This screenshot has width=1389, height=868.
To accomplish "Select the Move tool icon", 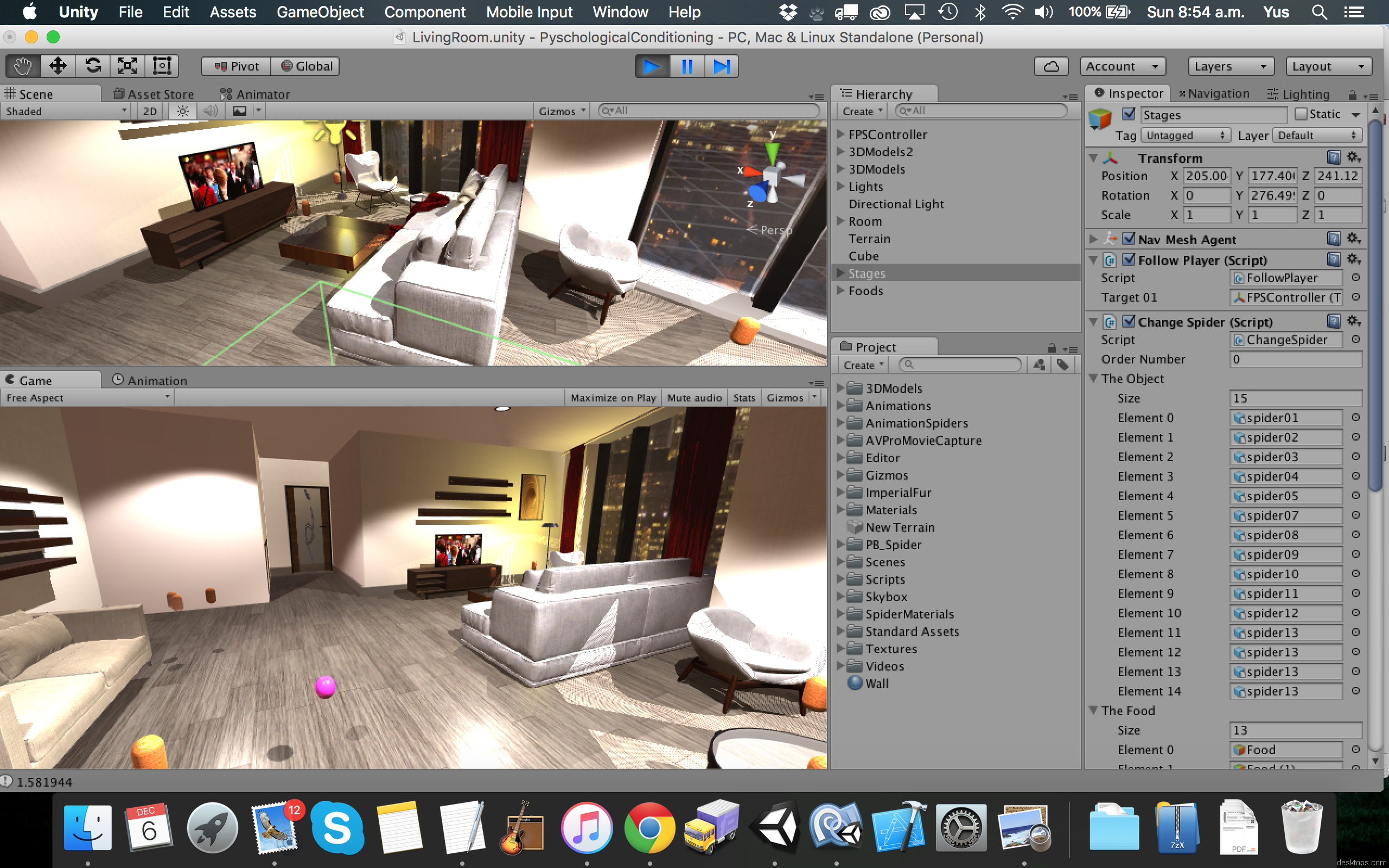I will pos(58,66).
